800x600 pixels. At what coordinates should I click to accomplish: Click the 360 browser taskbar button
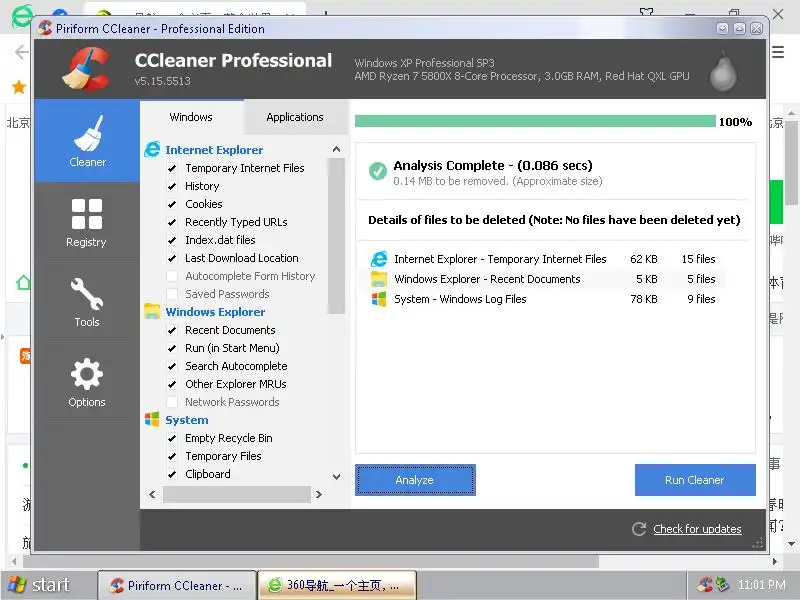(337, 585)
